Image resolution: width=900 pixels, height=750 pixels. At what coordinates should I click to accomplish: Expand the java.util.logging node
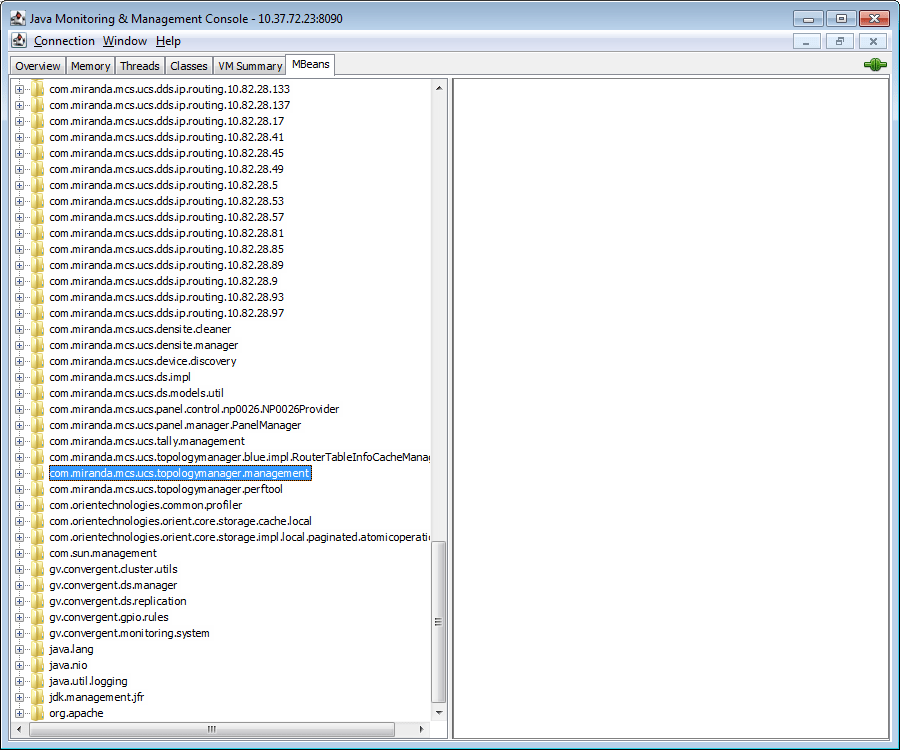tap(20, 681)
